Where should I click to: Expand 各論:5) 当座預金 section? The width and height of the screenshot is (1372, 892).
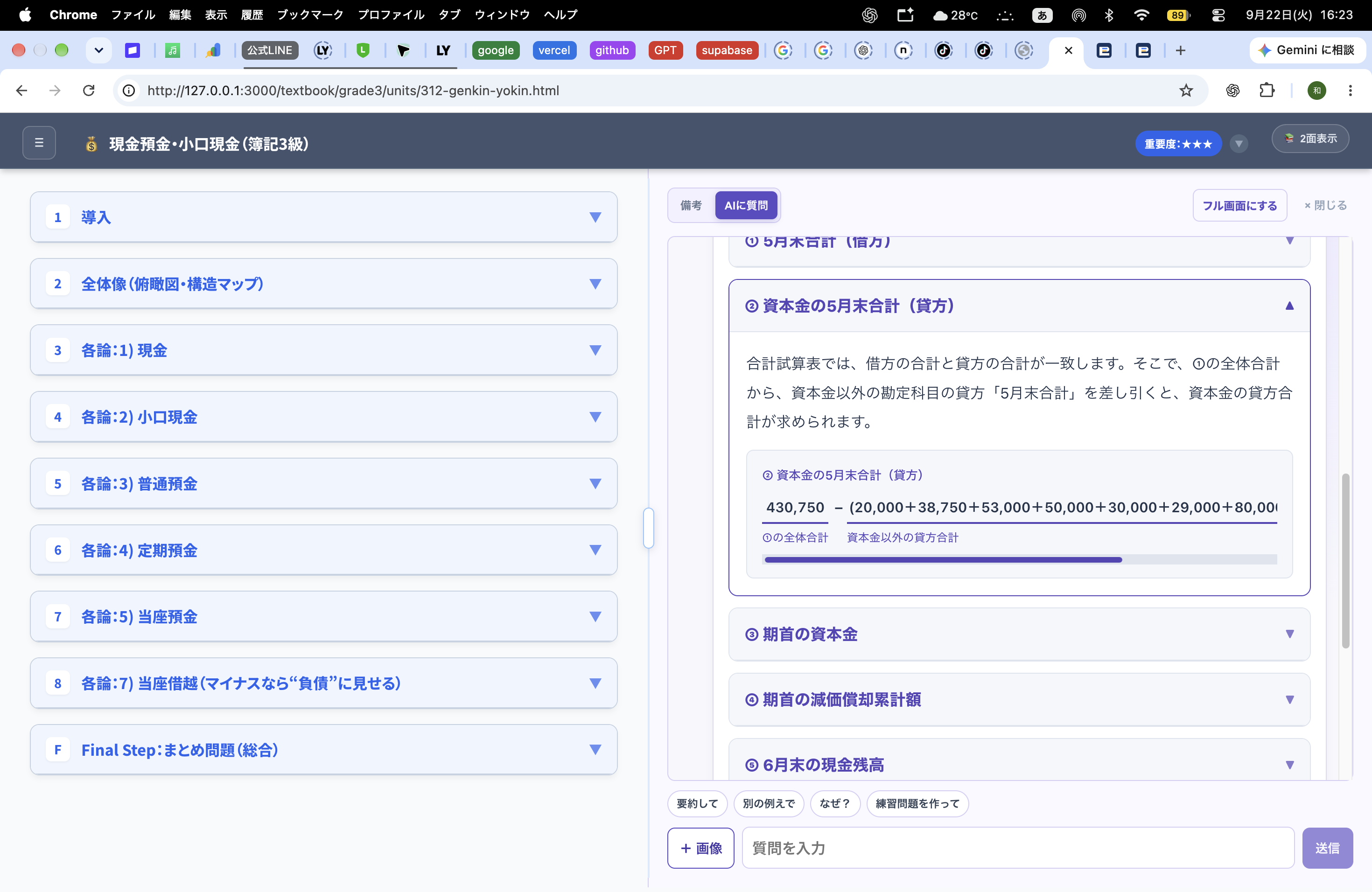[323, 617]
